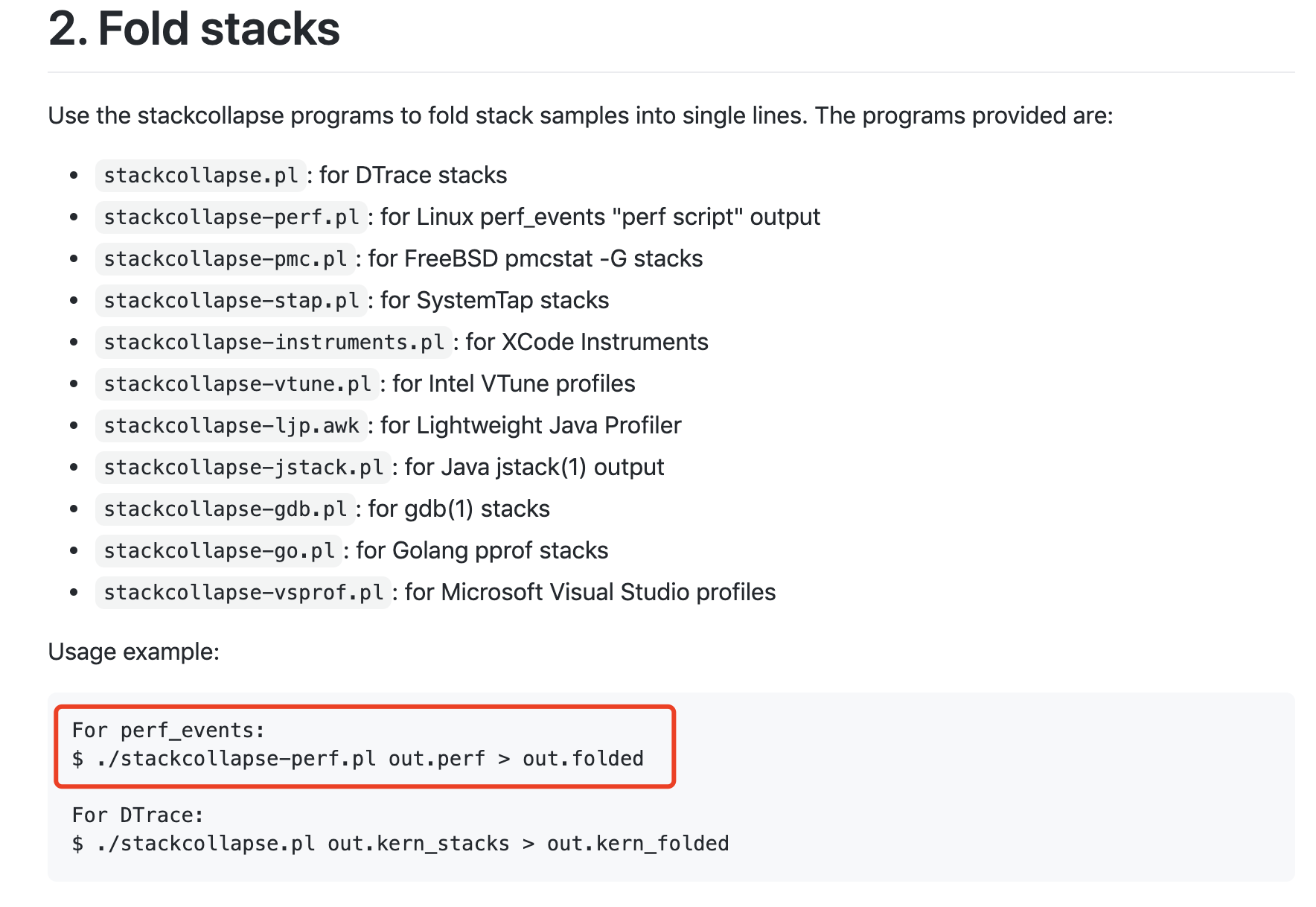
Task: Click the "For DTrace:" line in code block
Action: point(138,815)
